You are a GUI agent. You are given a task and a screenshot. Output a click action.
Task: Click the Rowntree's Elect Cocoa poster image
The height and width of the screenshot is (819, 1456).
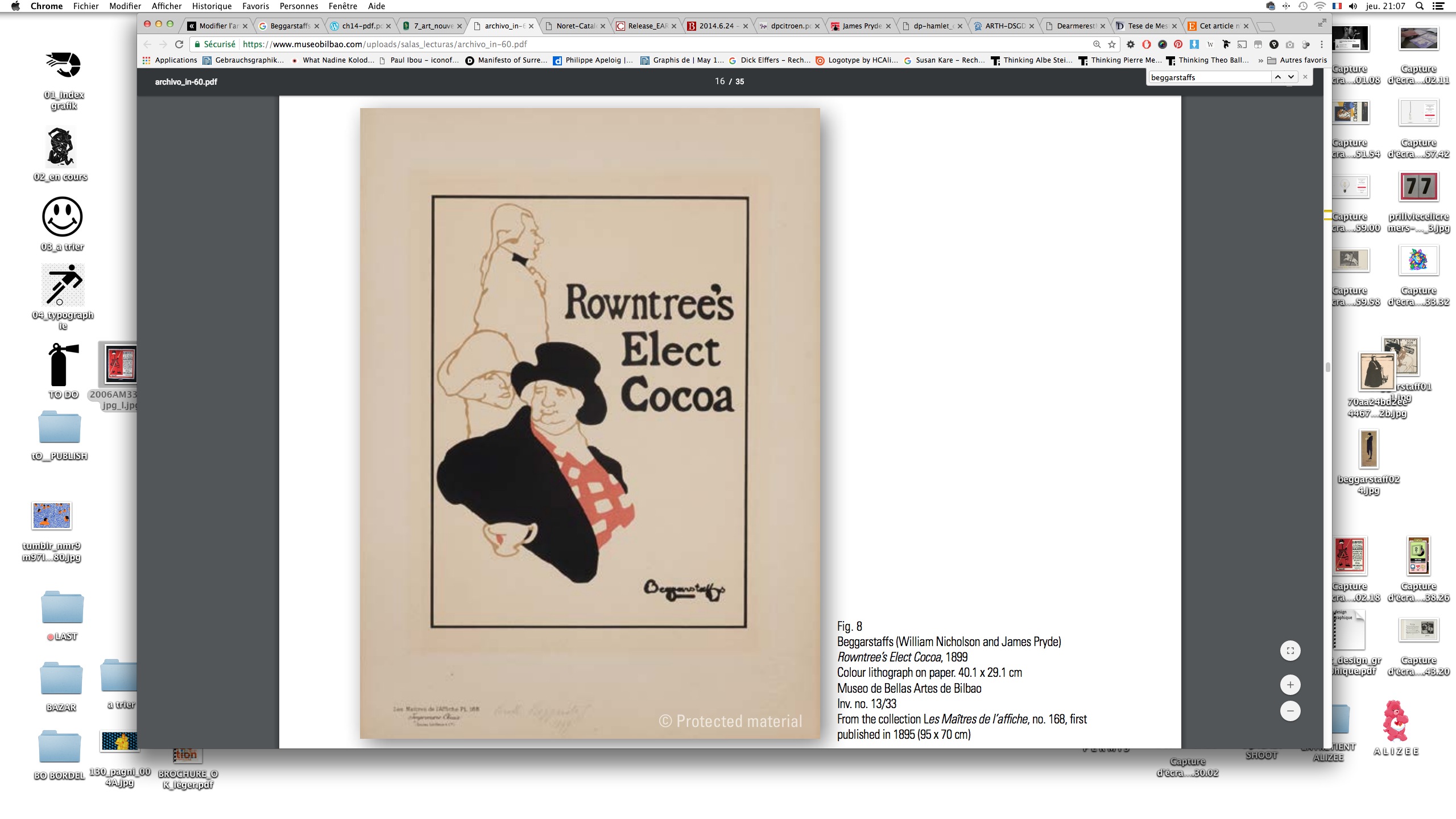pos(590,423)
